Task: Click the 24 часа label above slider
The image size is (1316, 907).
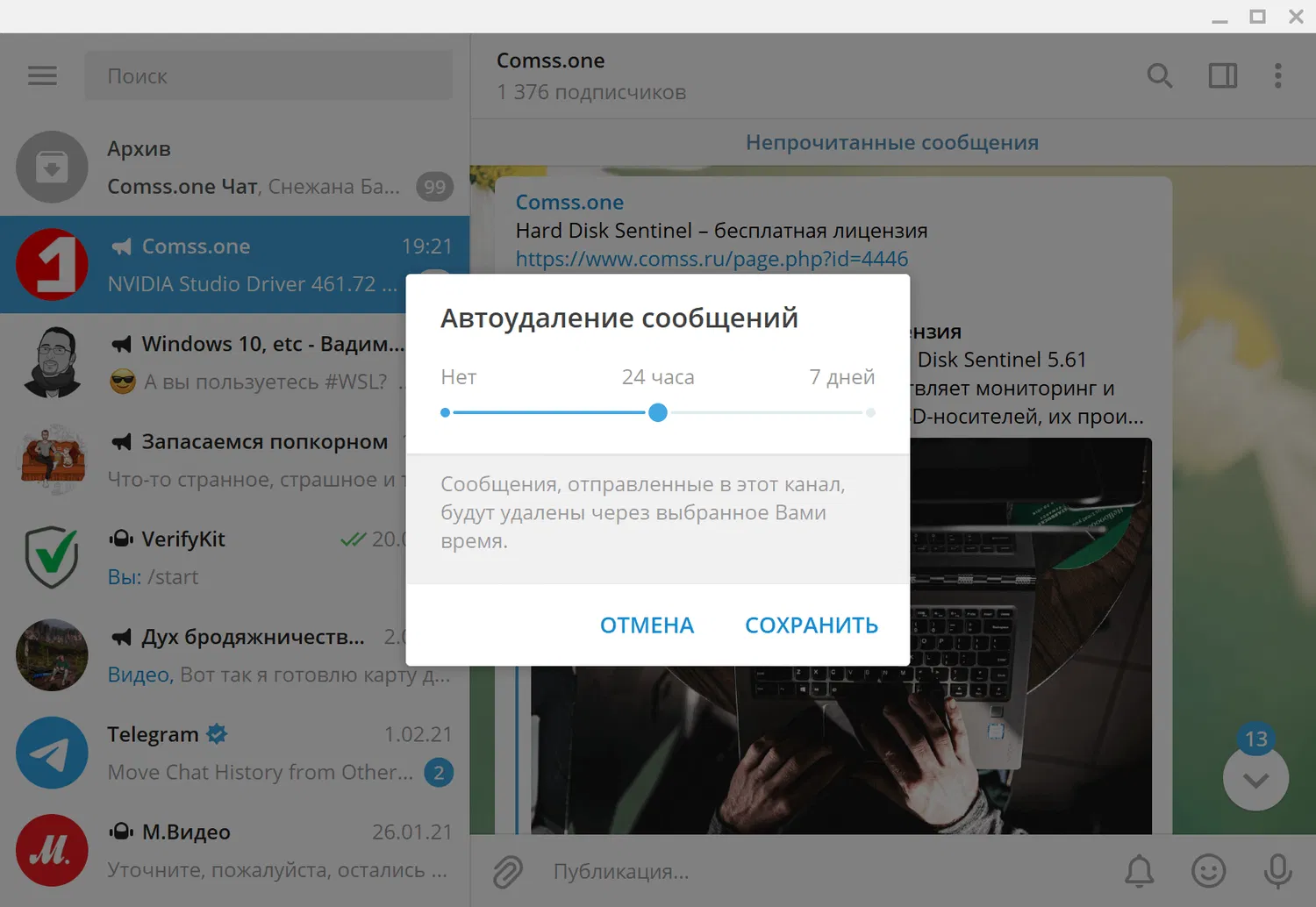Action: [x=658, y=377]
